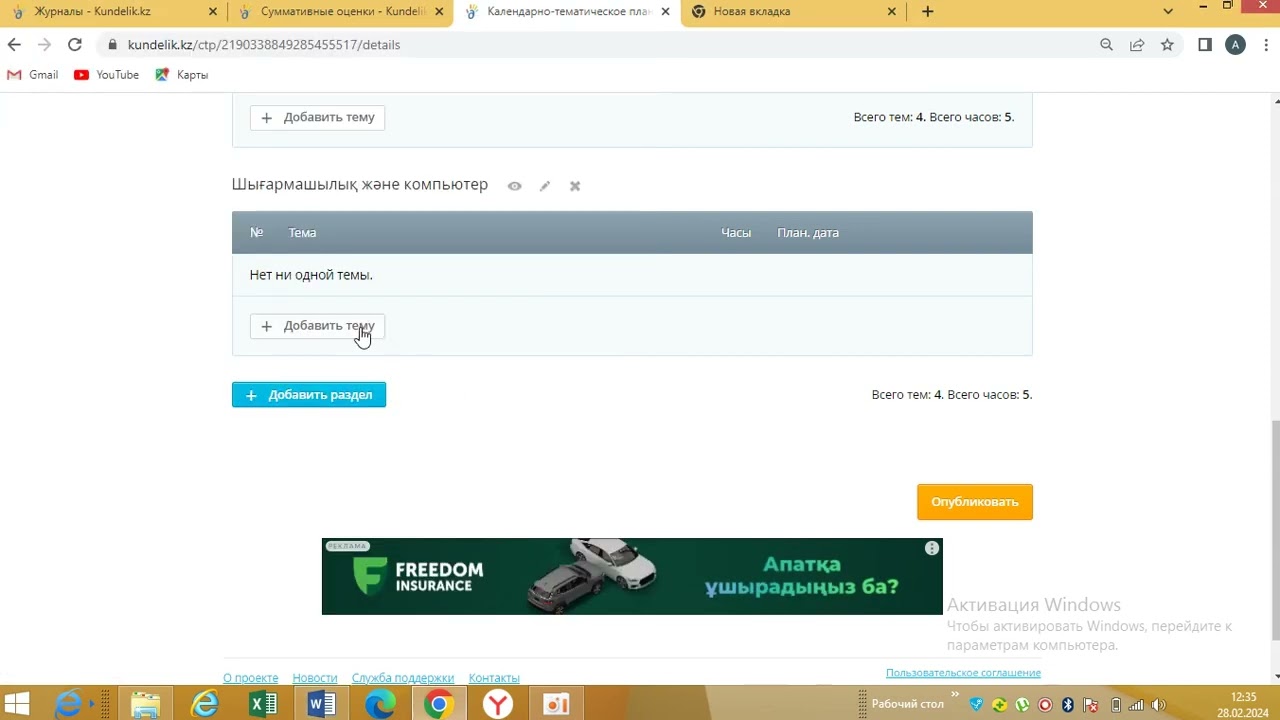Open the zoom magnifier icon in address bar
The height and width of the screenshot is (720, 1280).
click(x=1106, y=45)
